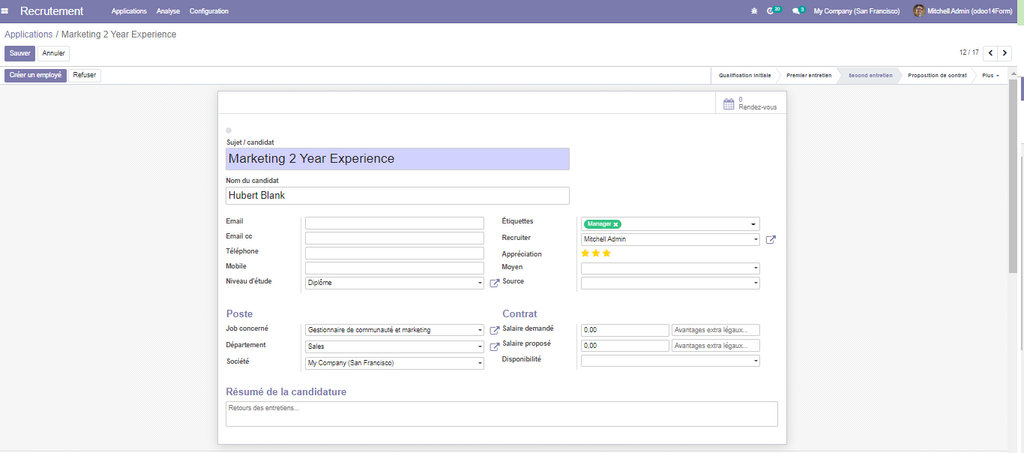Set appreciation to the third star
This screenshot has width=1024, height=453.
point(607,254)
